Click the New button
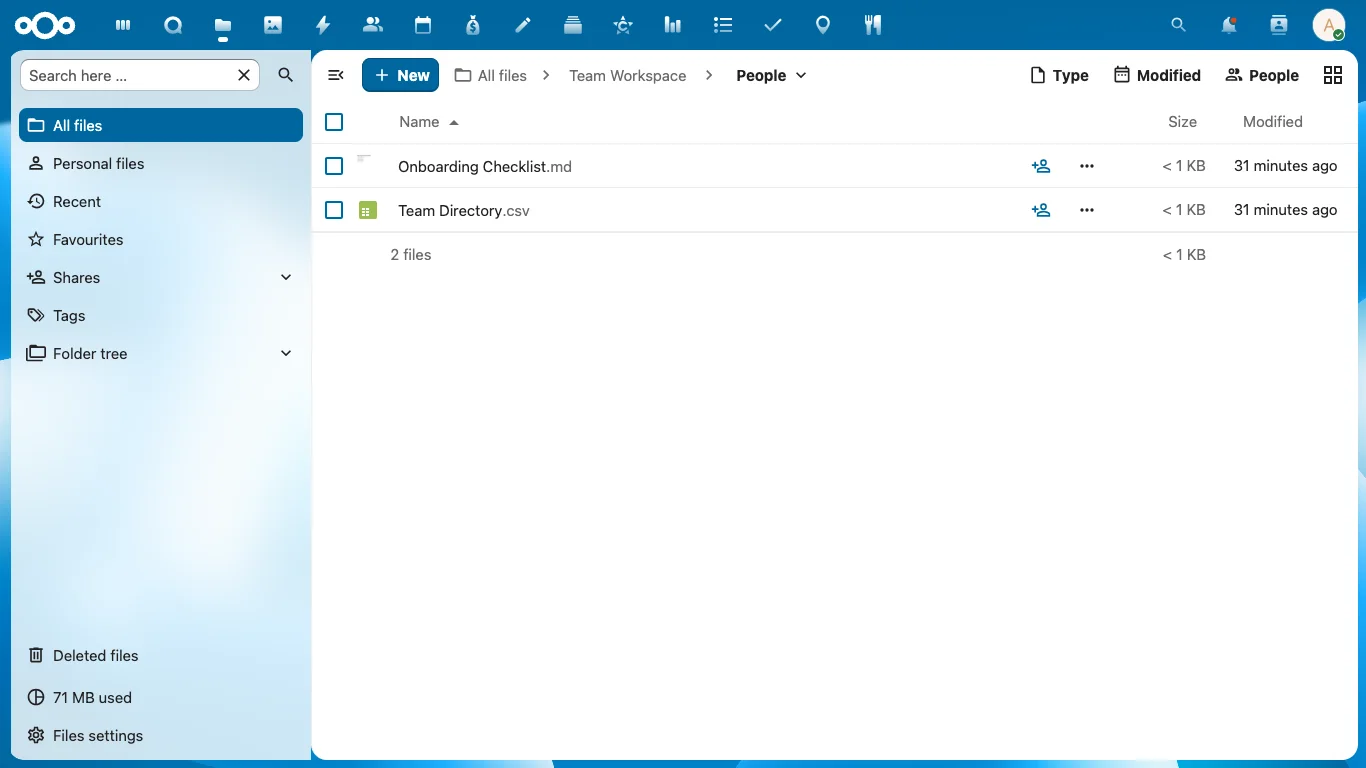 pyautogui.click(x=401, y=75)
